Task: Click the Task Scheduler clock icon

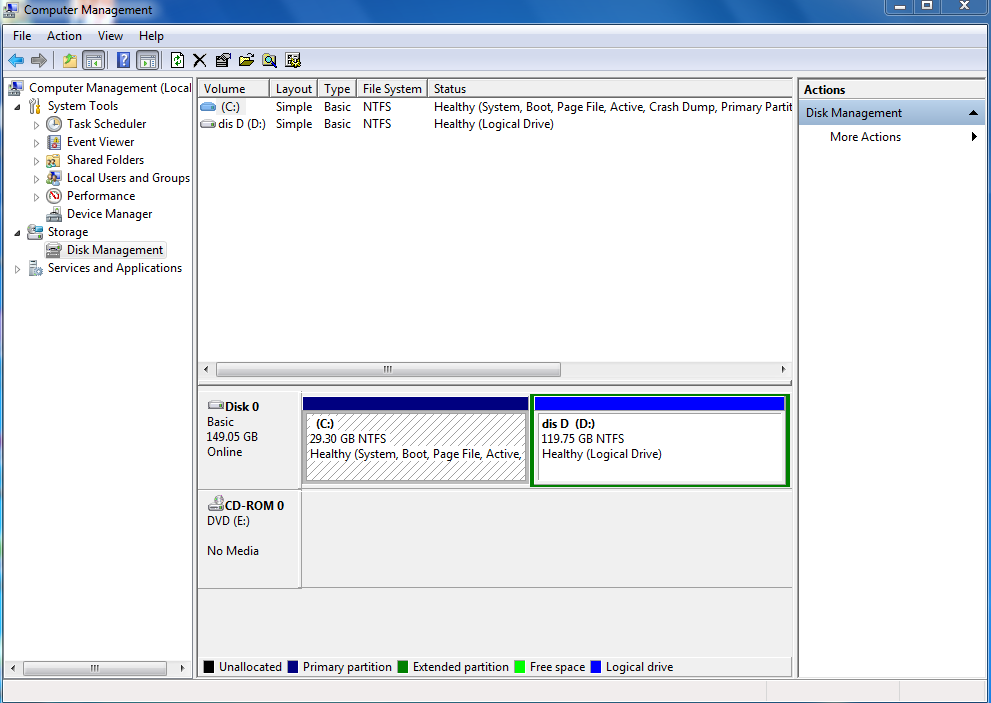Action: [x=54, y=124]
